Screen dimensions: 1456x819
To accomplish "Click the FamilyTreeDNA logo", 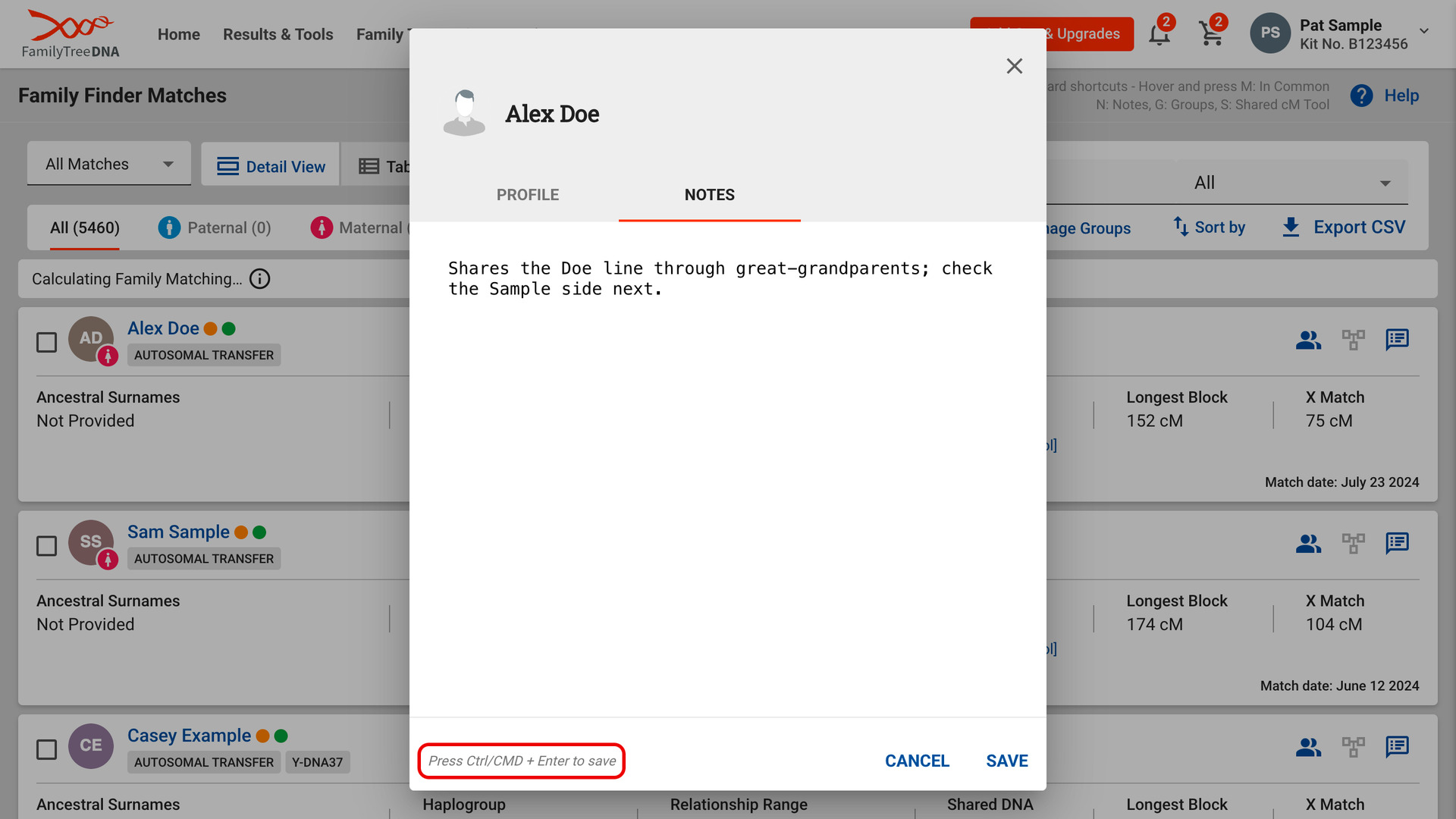I will (71, 34).
